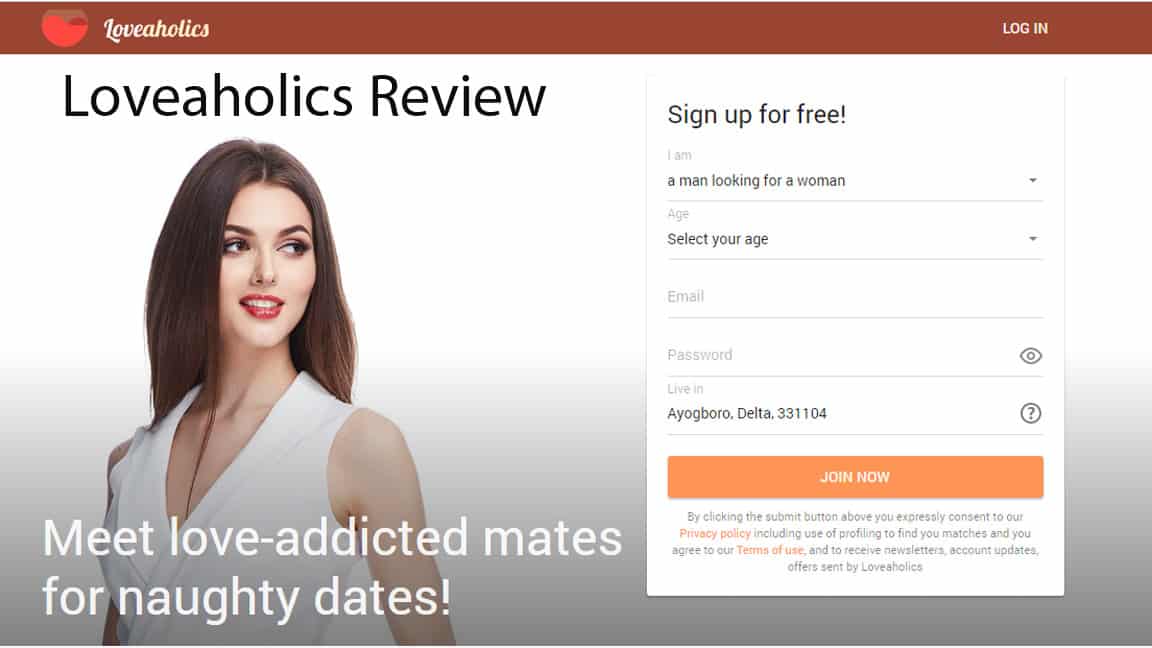Toggle password visibility eye icon

point(1031,356)
